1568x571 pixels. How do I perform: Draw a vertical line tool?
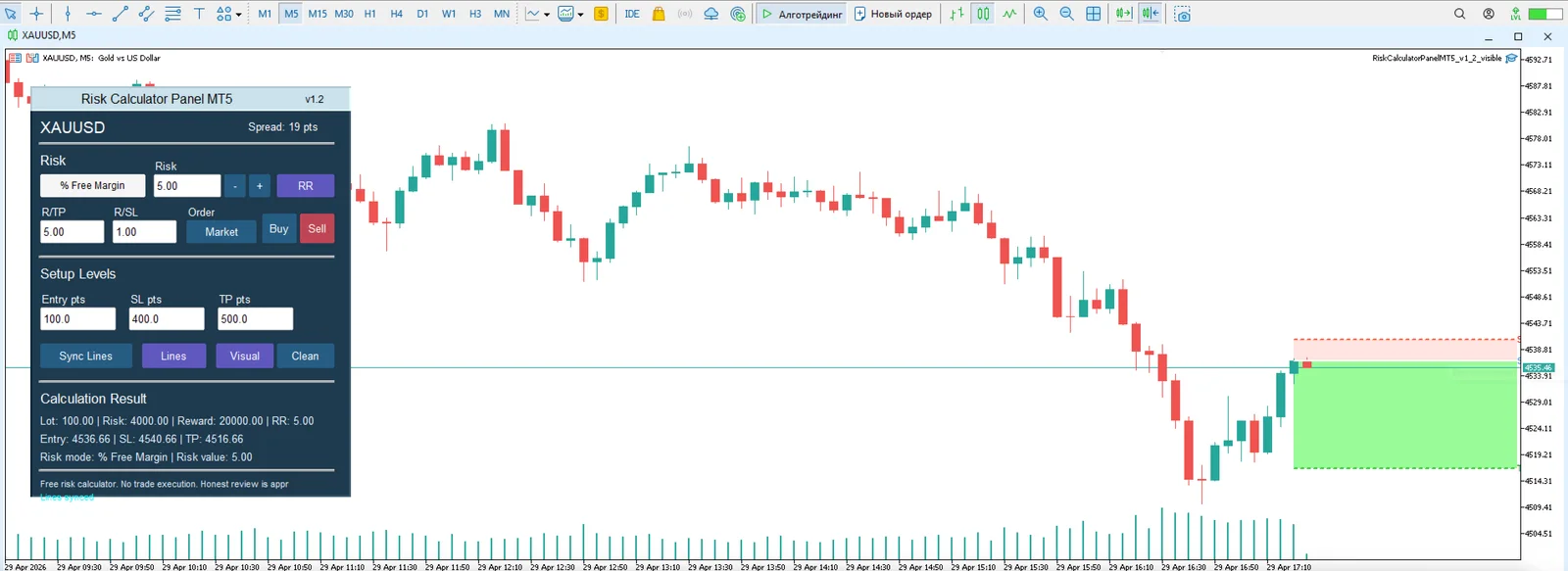pyautogui.click(x=68, y=14)
